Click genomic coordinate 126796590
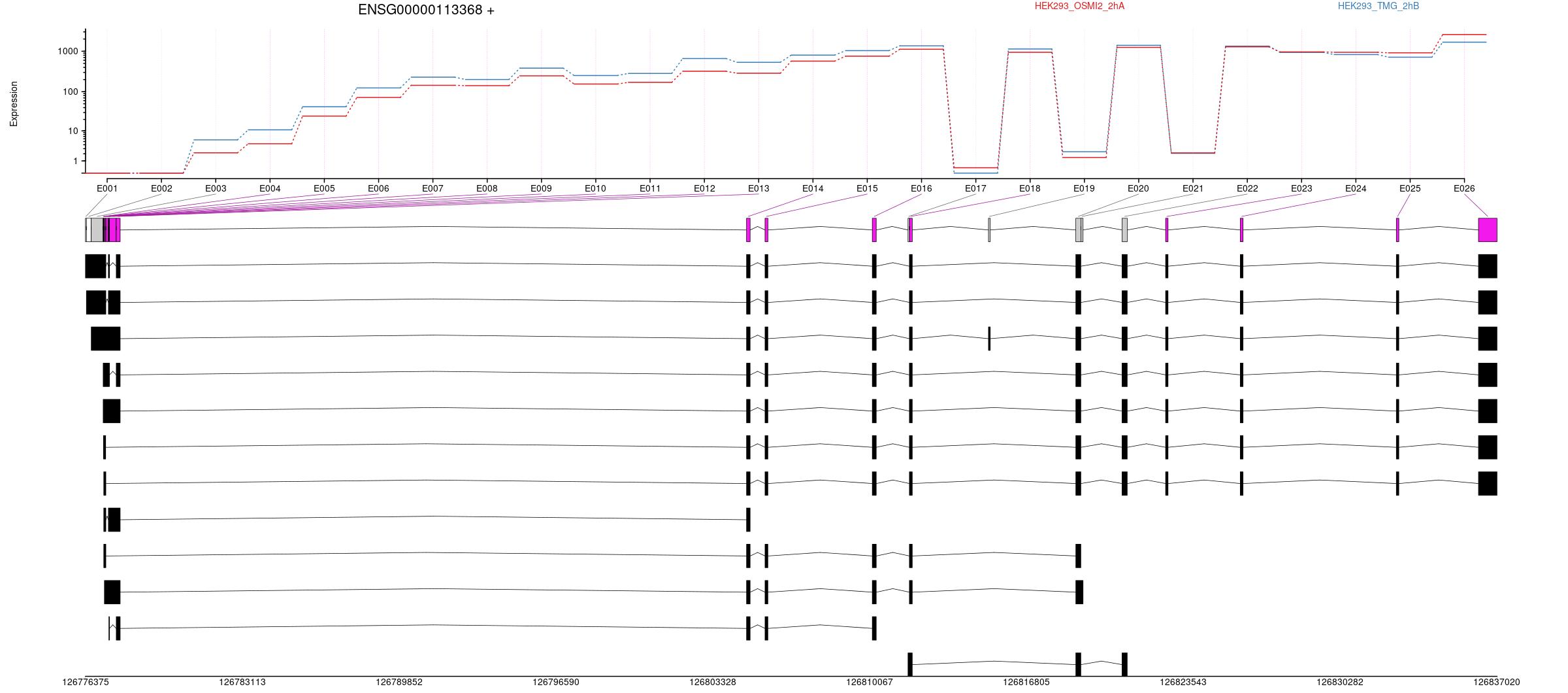 (556, 682)
